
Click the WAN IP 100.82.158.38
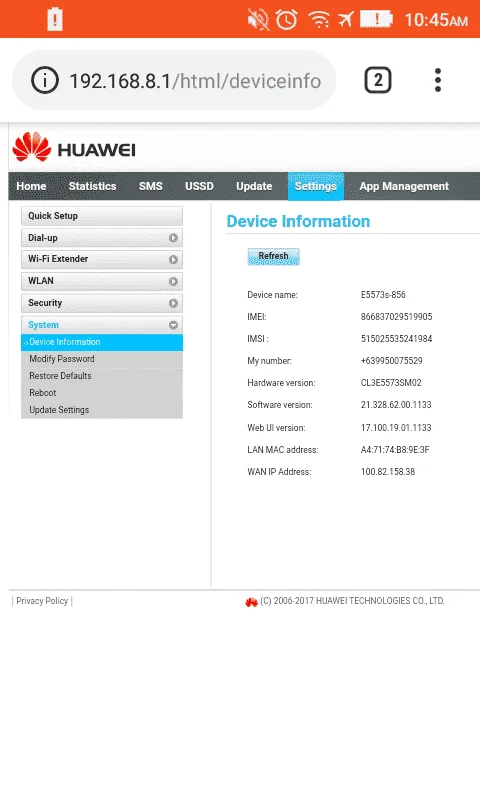(388, 472)
